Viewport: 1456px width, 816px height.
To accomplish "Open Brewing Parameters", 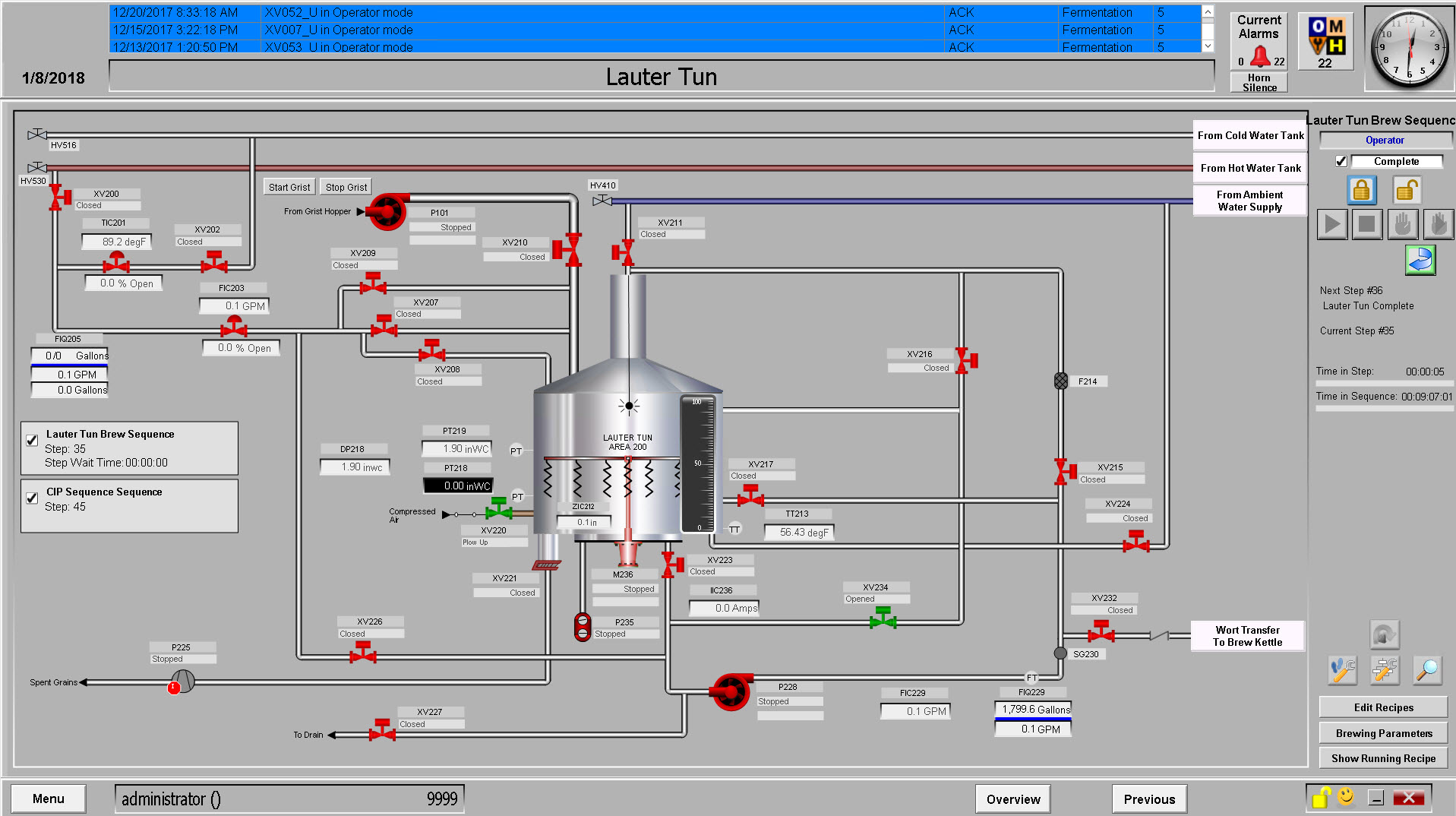I will pos(1384,733).
